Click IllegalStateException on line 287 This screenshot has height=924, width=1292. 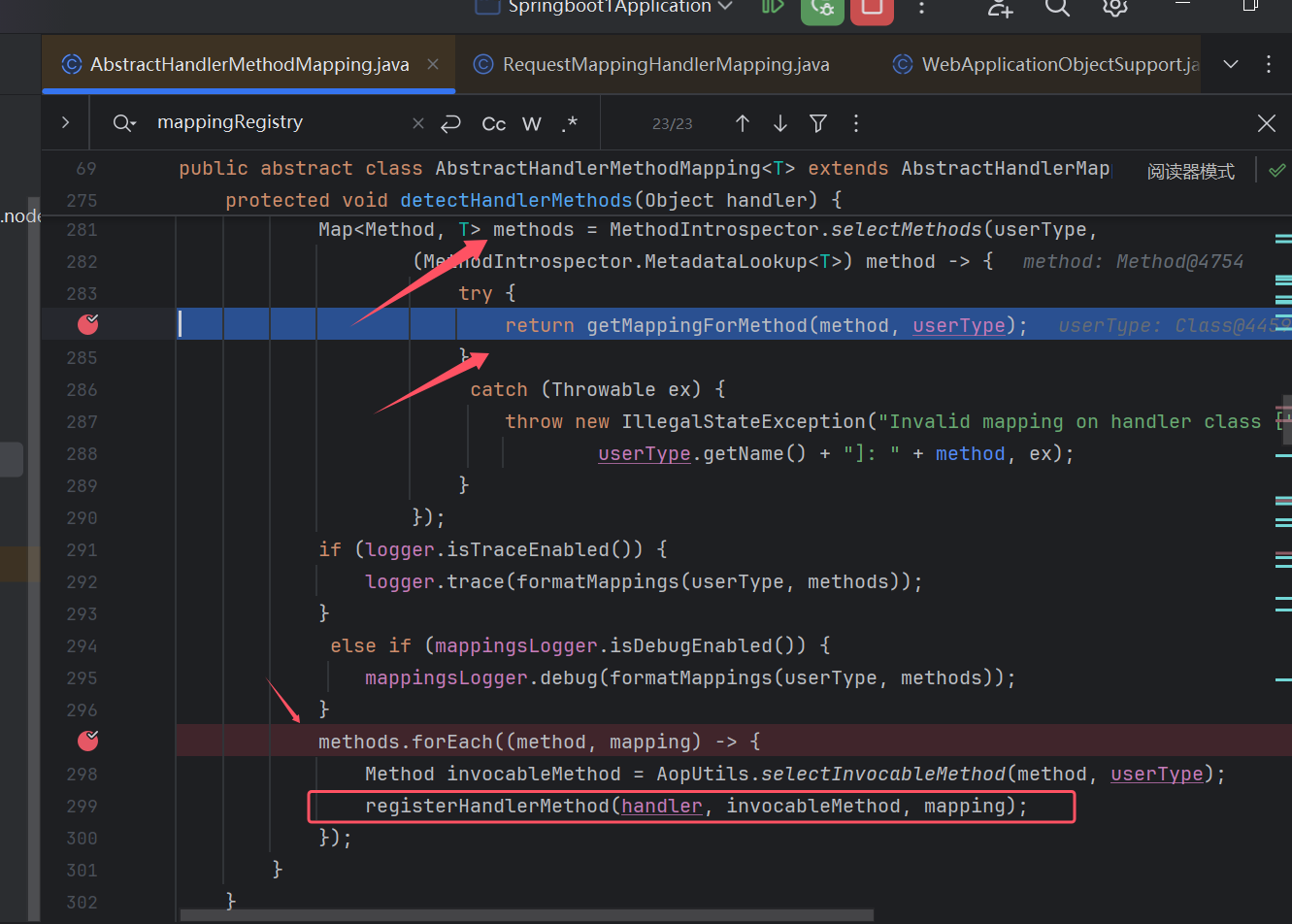744,421
